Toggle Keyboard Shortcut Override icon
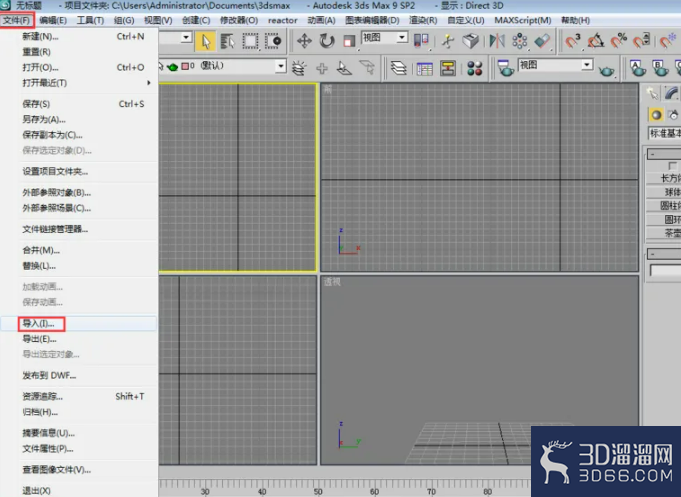The width and height of the screenshot is (681, 497). click(x=470, y=41)
